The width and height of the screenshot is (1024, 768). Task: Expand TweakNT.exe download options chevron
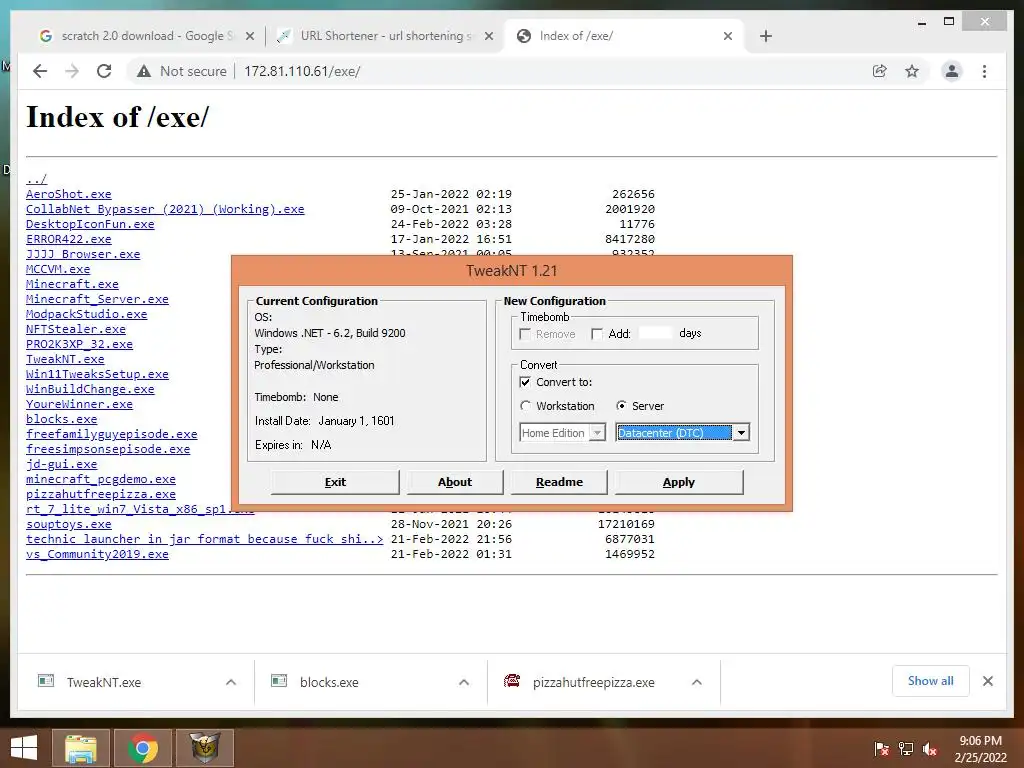(x=231, y=682)
